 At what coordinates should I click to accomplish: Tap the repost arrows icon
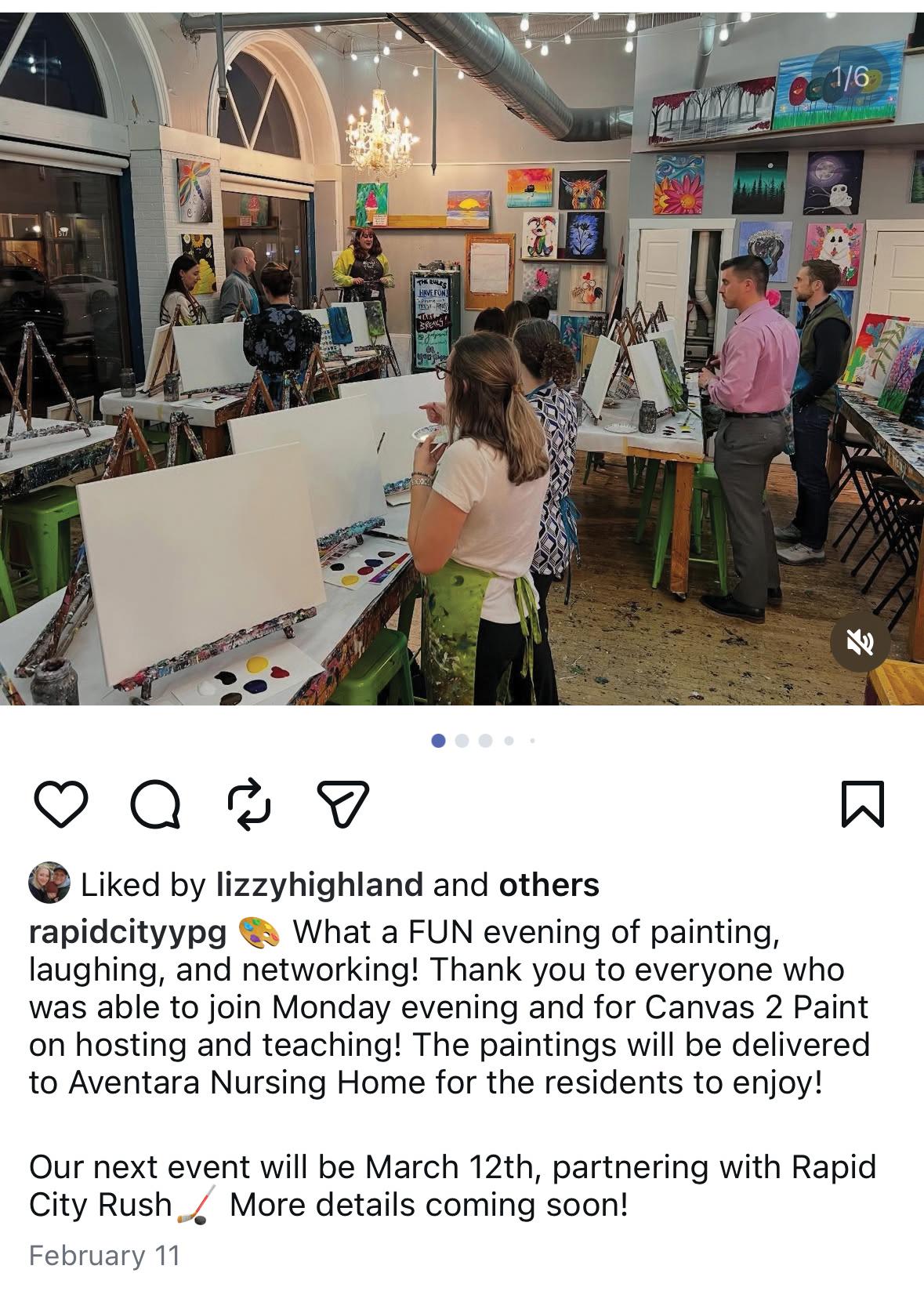coord(249,803)
